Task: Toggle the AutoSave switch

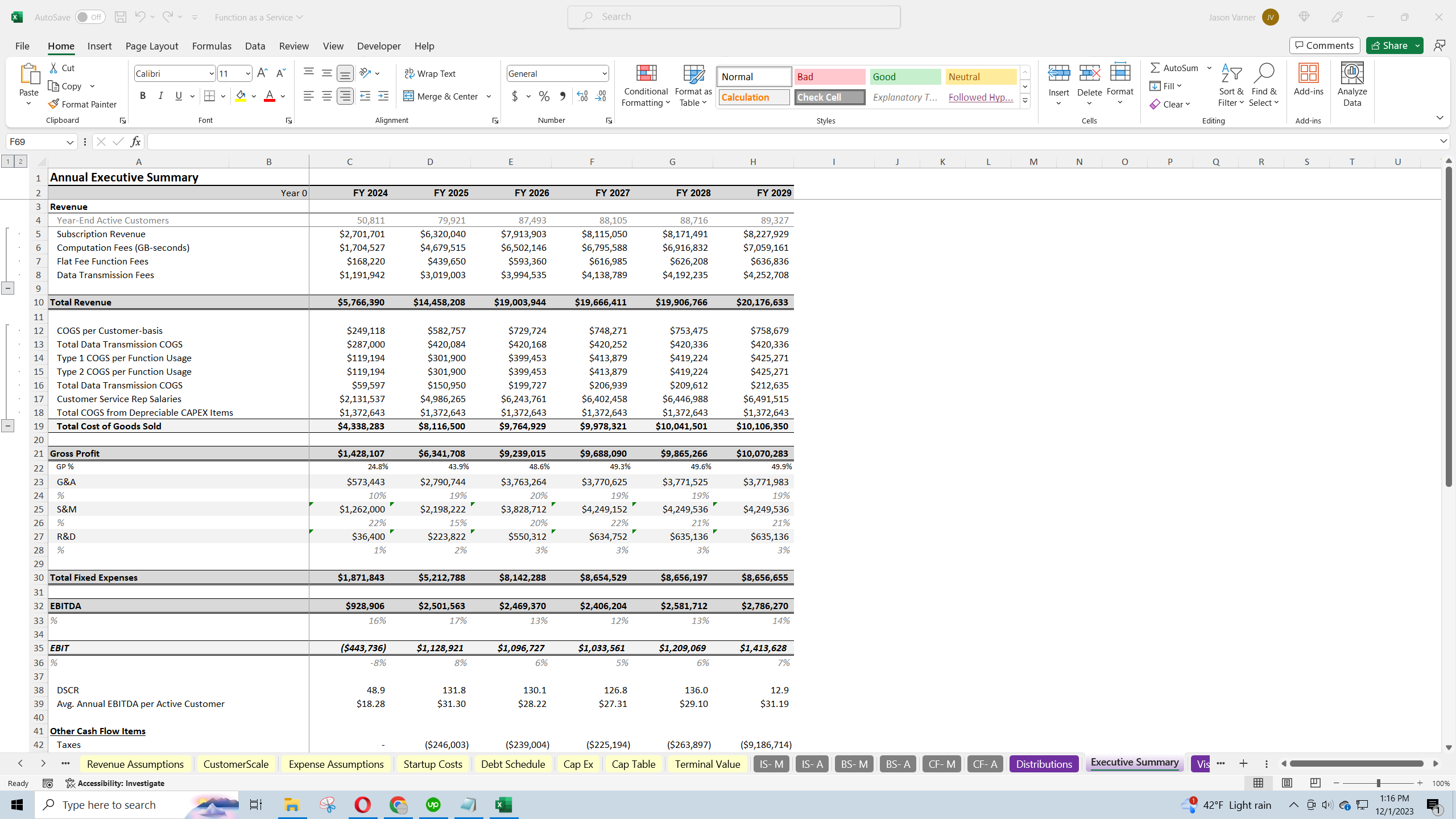Action: [90, 17]
